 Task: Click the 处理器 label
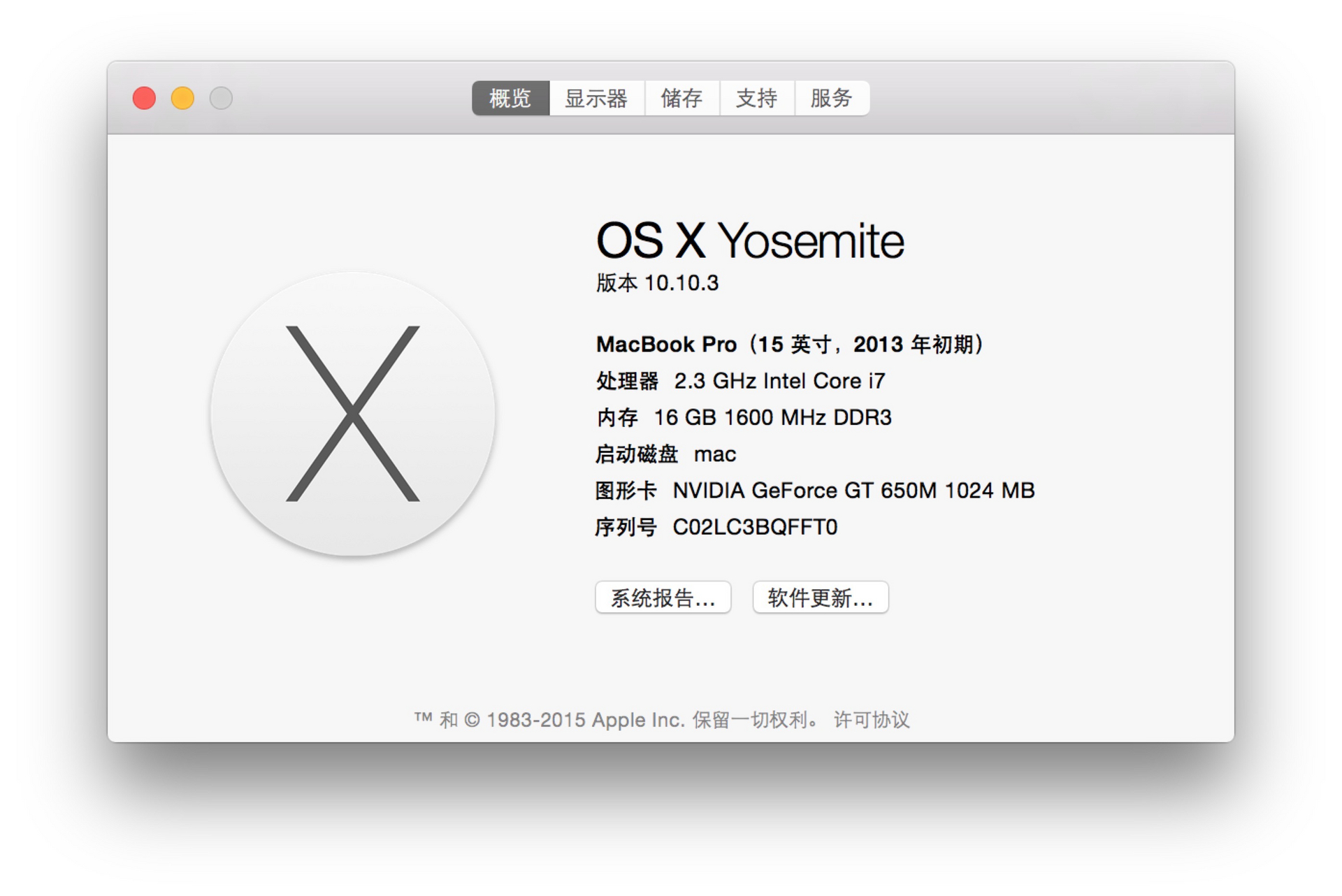[627, 381]
